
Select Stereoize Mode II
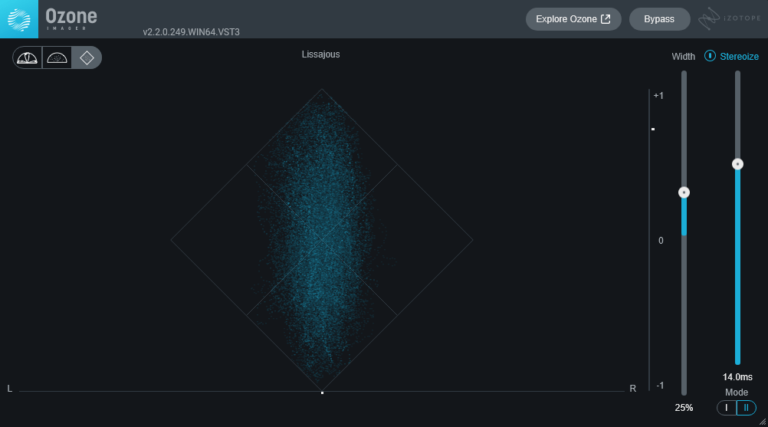745,407
